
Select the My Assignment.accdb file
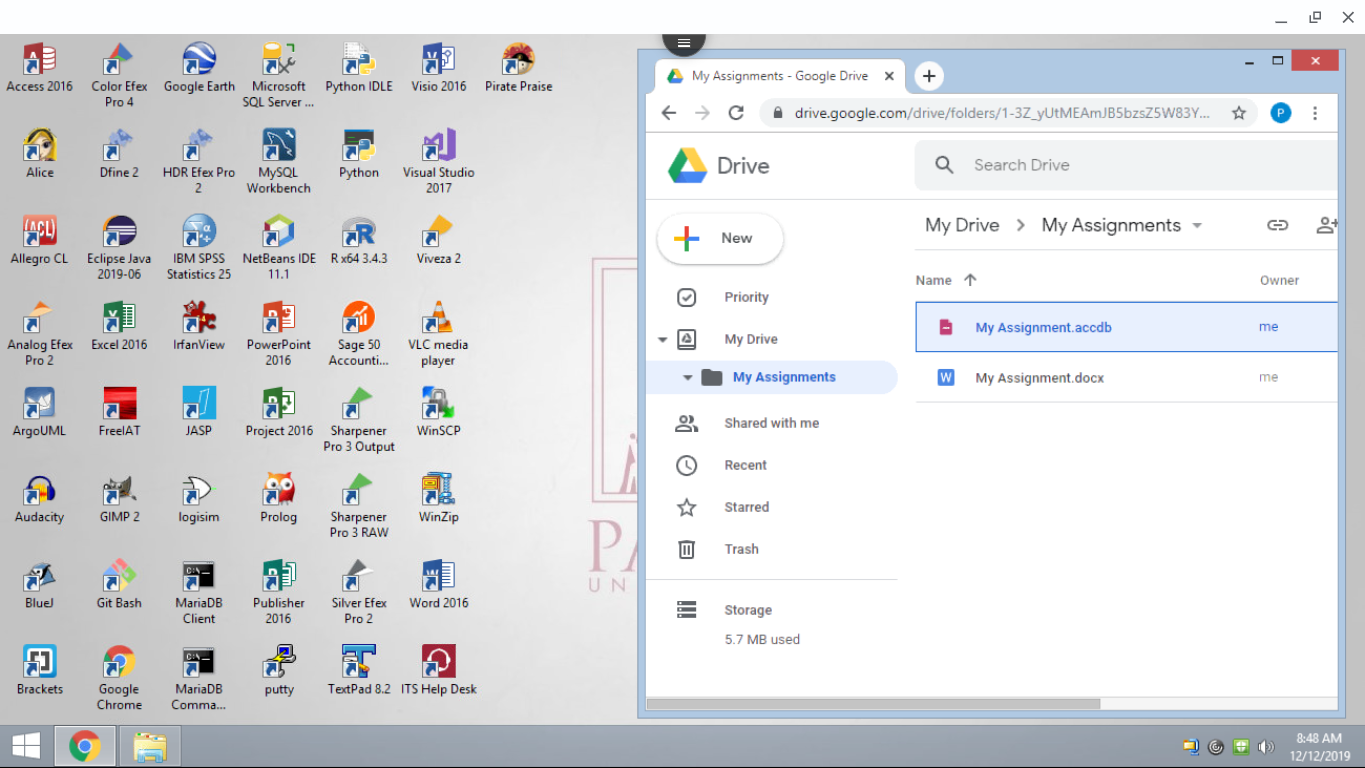pos(1126,327)
